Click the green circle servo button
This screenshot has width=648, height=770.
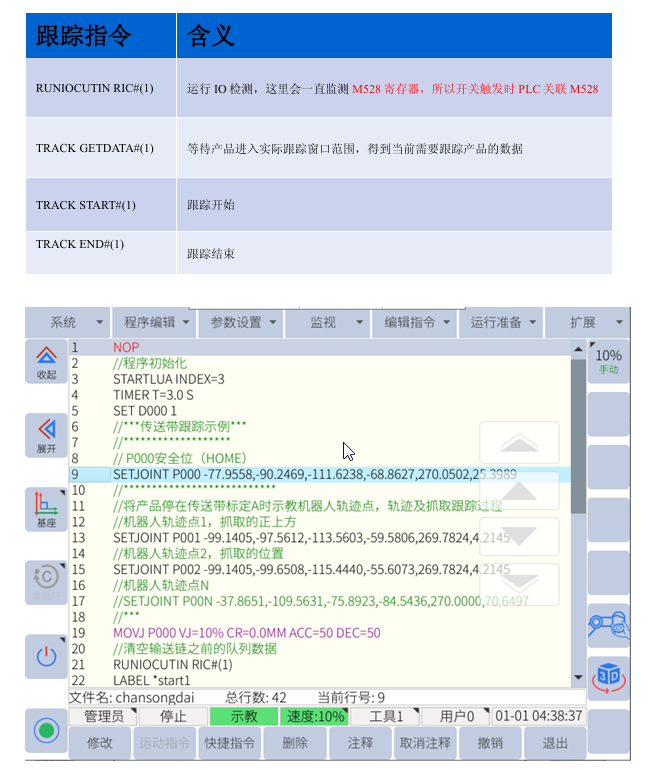pyautogui.click(x=46, y=730)
